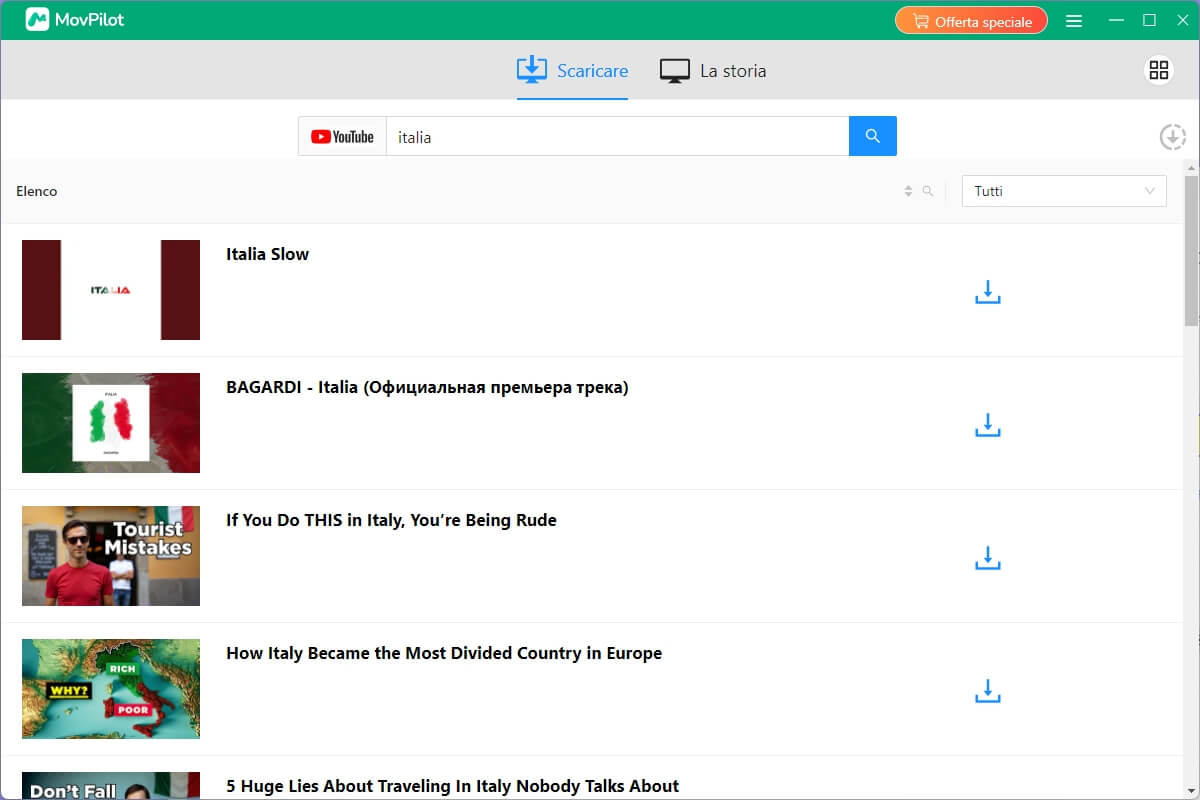Select 5 Huge Lies About Traveling title
The width and height of the screenshot is (1200, 800).
[452, 786]
